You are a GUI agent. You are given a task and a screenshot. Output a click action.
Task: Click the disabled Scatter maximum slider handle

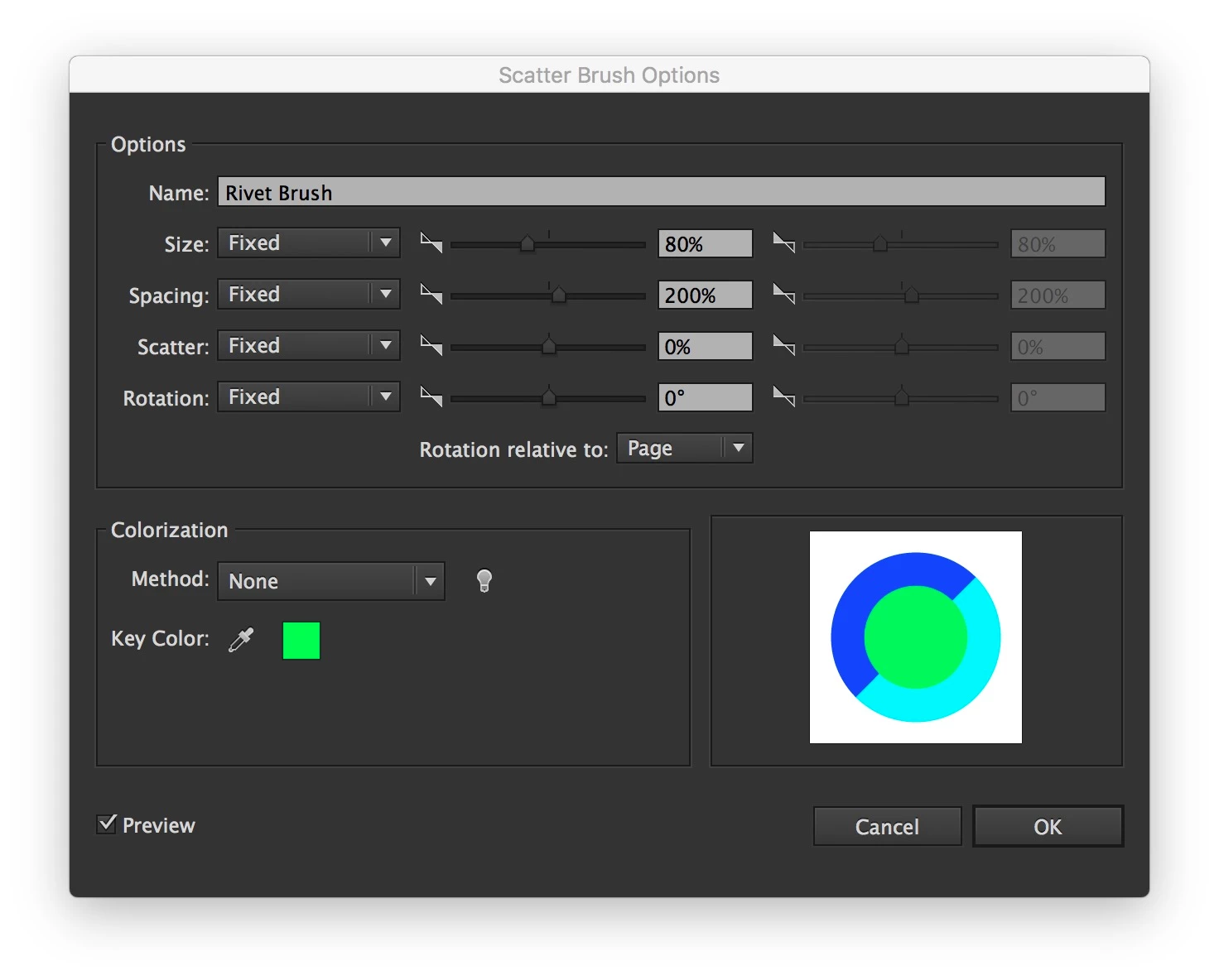tap(902, 346)
